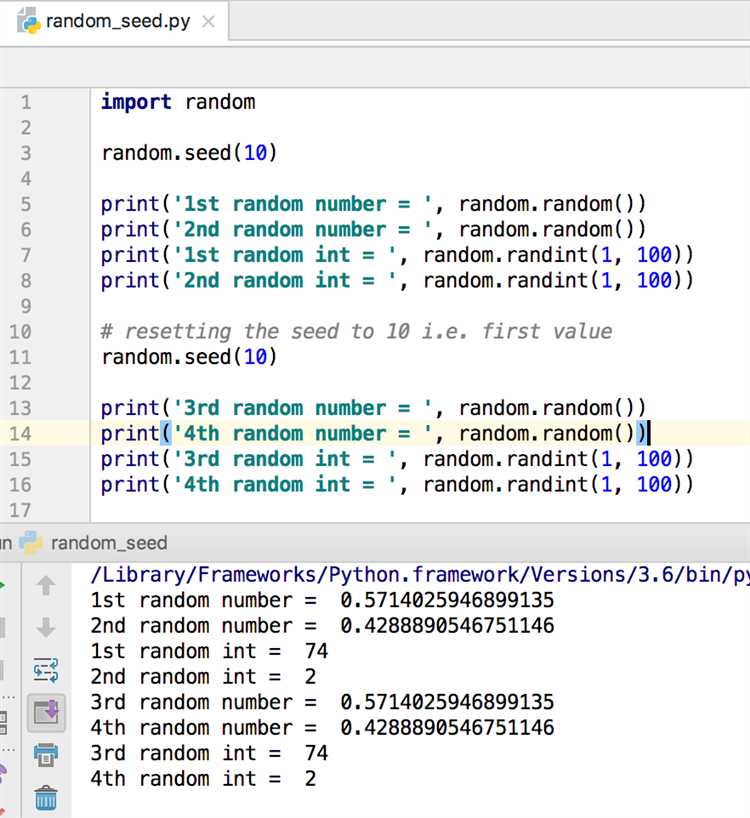Screen dimensions: 750x818
Task: Click the comment '# resetting the seed to 10'
Action: [x=356, y=332]
